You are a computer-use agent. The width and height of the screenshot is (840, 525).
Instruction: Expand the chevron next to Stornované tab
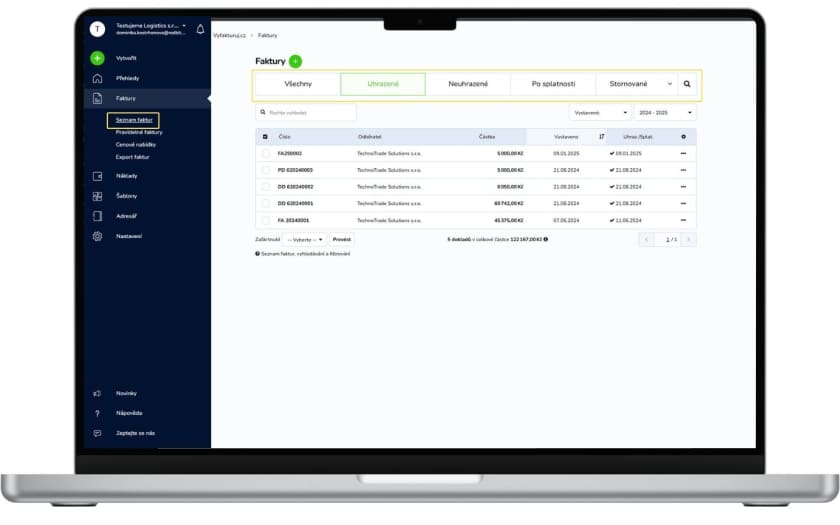pyautogui.click(x=670, y=84)
